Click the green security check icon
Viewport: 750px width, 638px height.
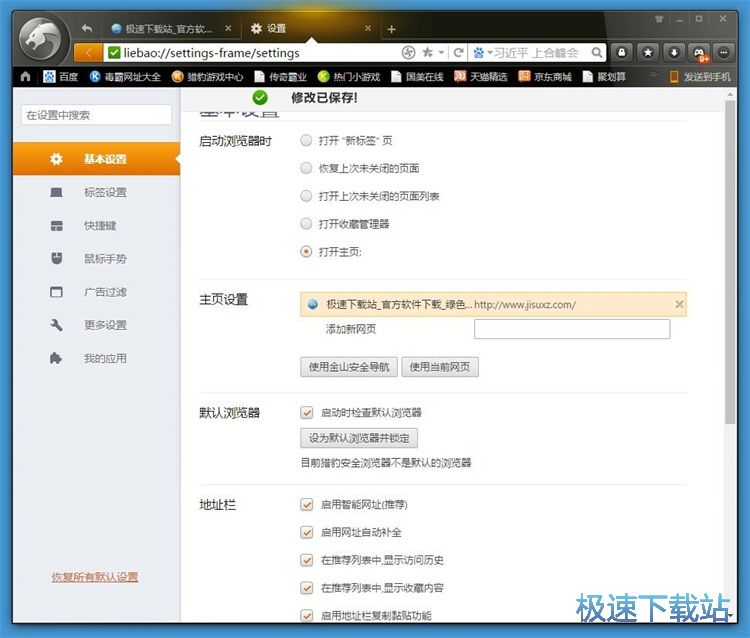pyautogui.click(x=114, y=53)
